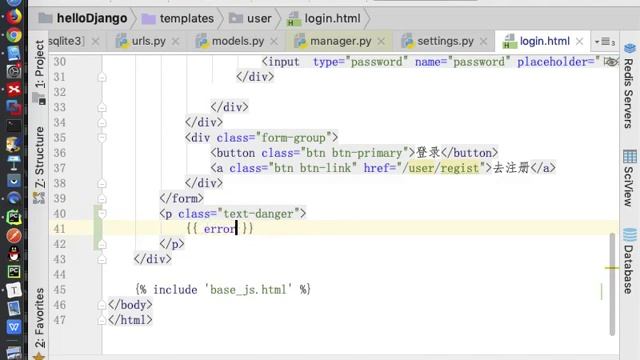Toggle the eye inspection icon in editor corner
640x360 pixels.
point(611,62)
